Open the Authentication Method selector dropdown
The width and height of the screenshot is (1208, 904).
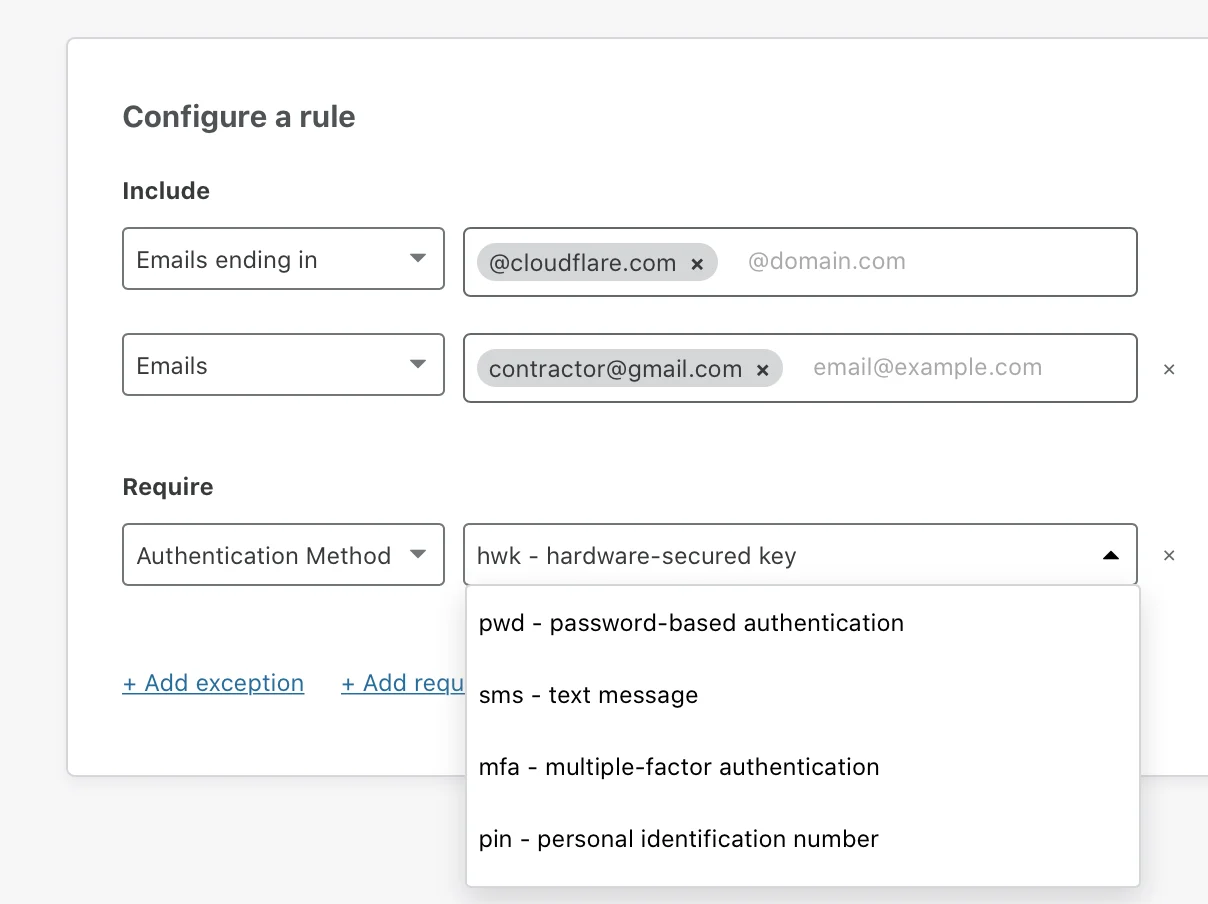tap(283, 555)
